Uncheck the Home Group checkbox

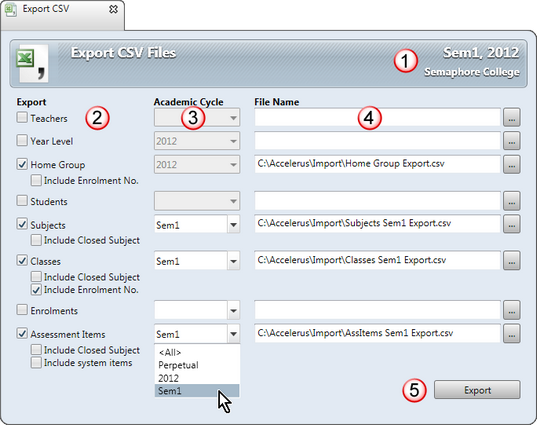[x=22, y=164]
